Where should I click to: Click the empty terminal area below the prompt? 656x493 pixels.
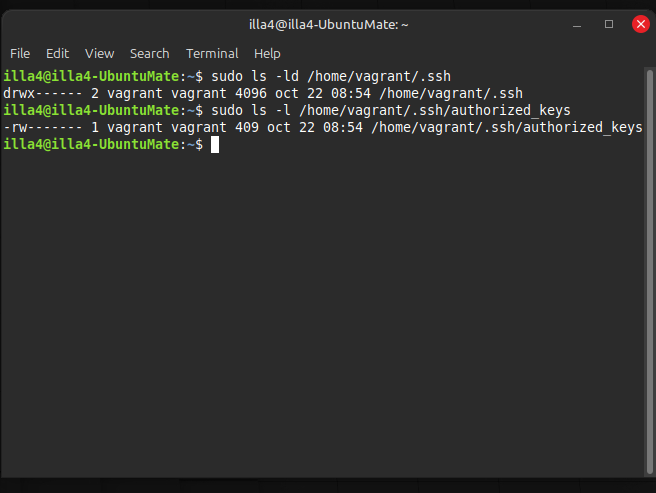[328, 320]
